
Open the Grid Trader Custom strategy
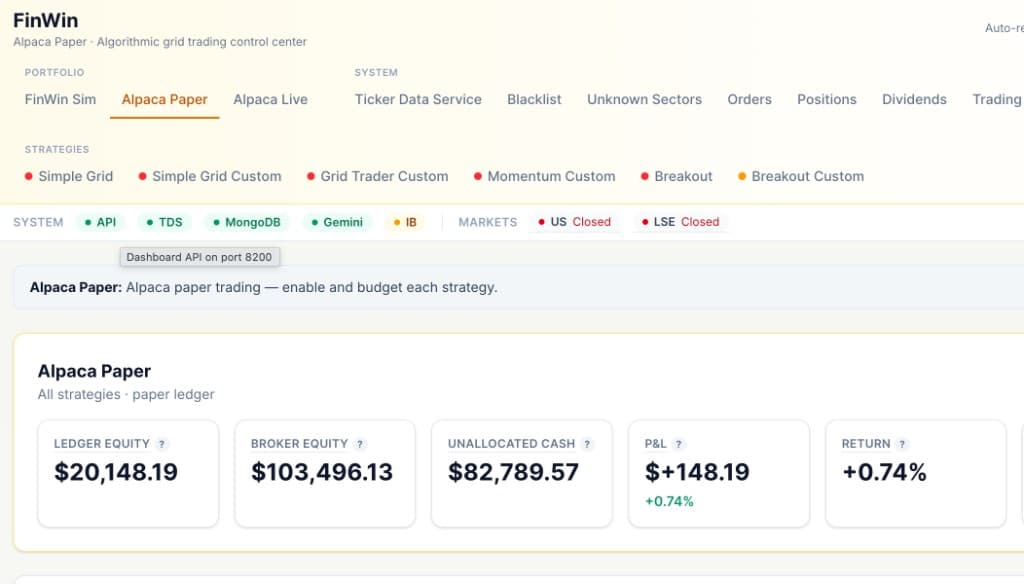coord(377,176)
